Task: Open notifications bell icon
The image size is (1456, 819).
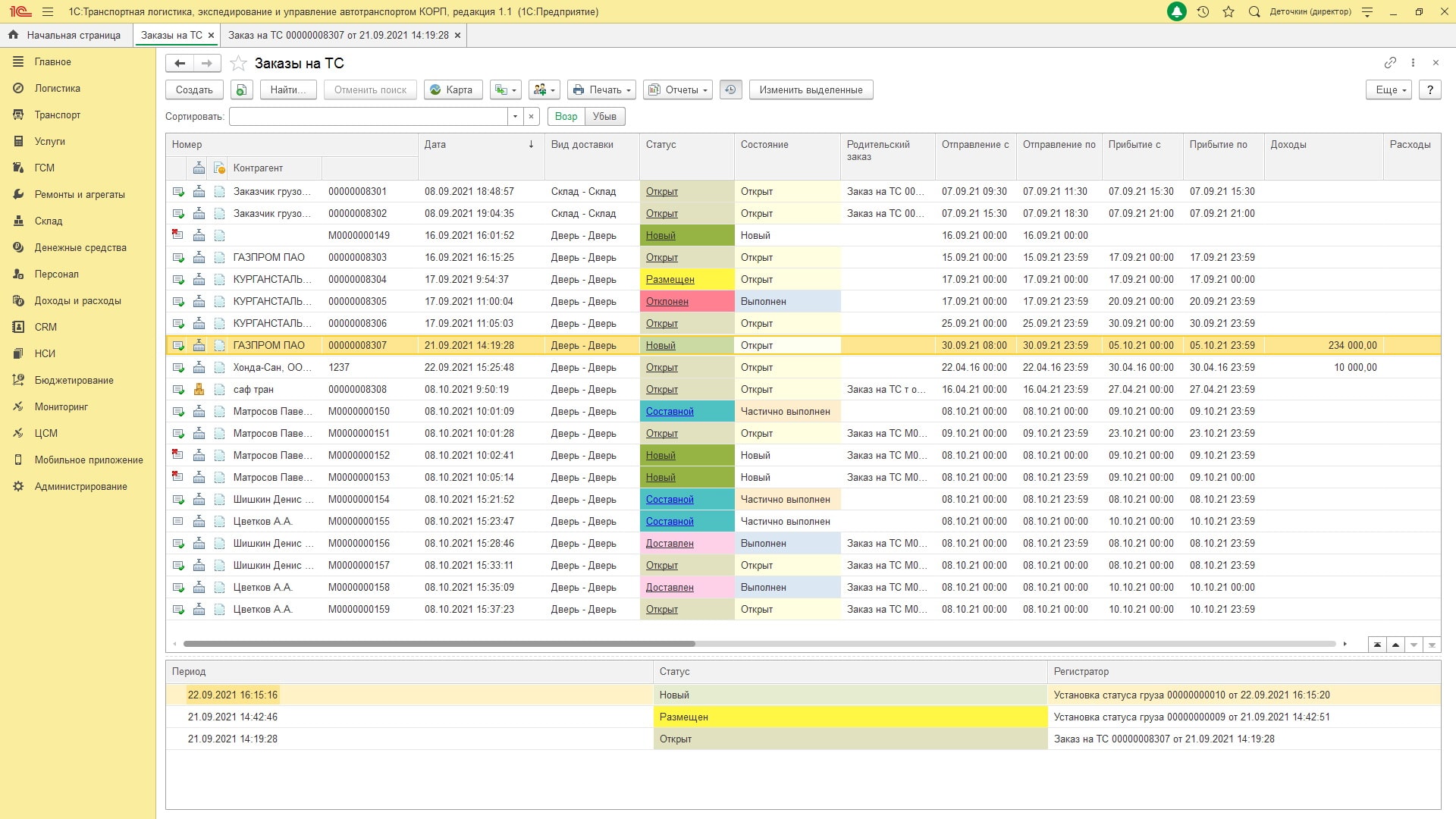Action: click(x=1176, y=11)
